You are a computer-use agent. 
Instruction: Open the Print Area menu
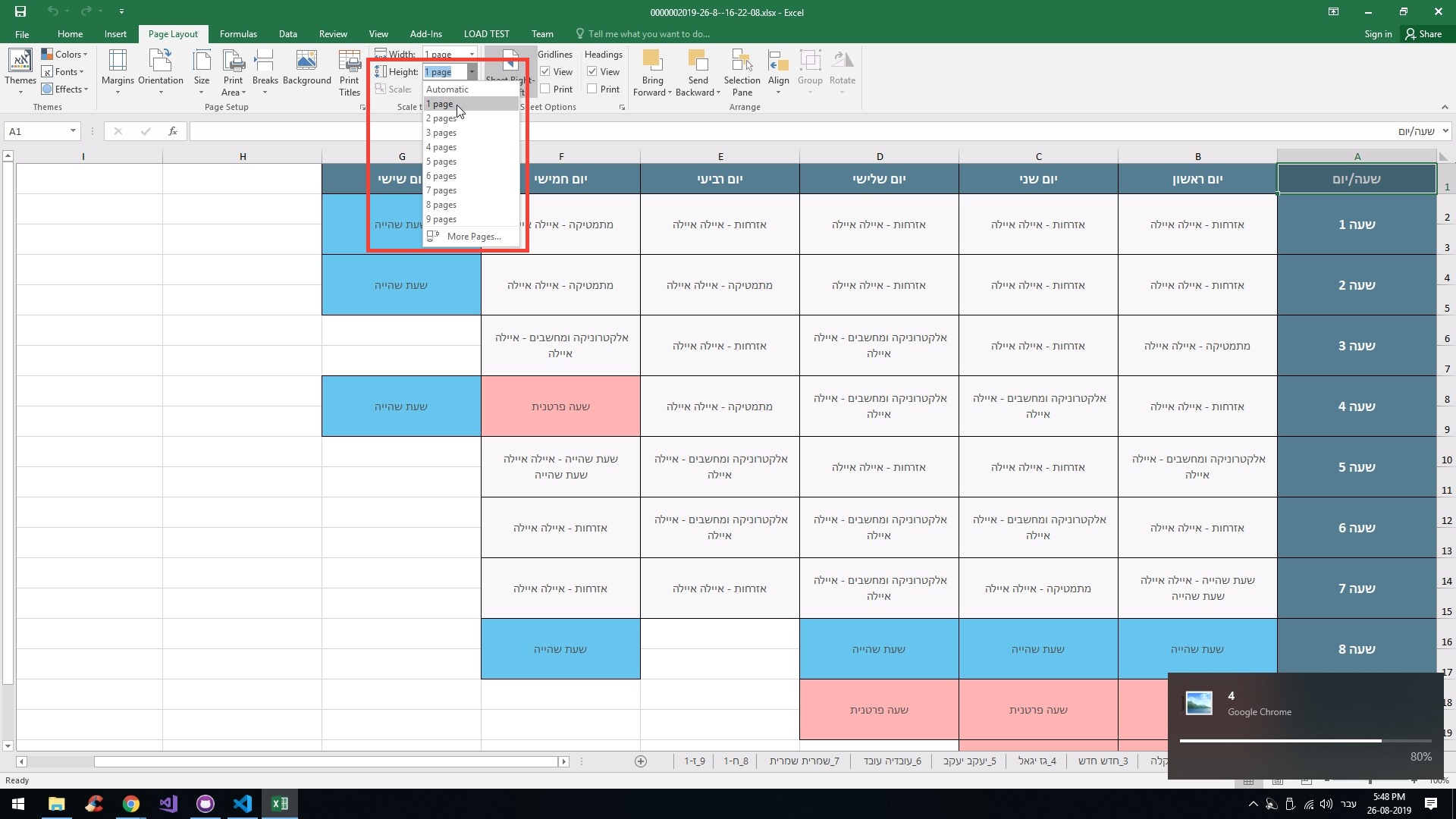(x=233, y=73)
